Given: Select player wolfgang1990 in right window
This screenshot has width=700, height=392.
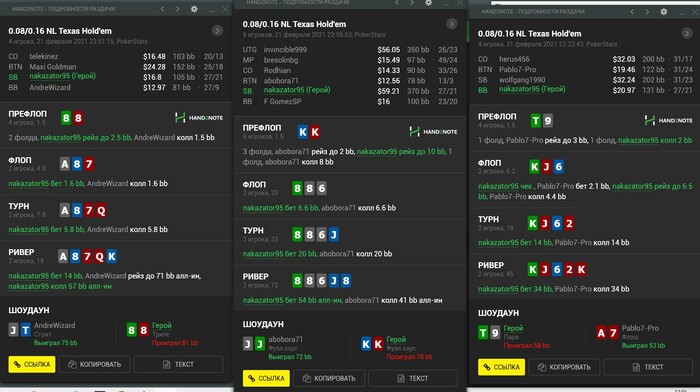Looking at the screenshot, I should 522,79.
